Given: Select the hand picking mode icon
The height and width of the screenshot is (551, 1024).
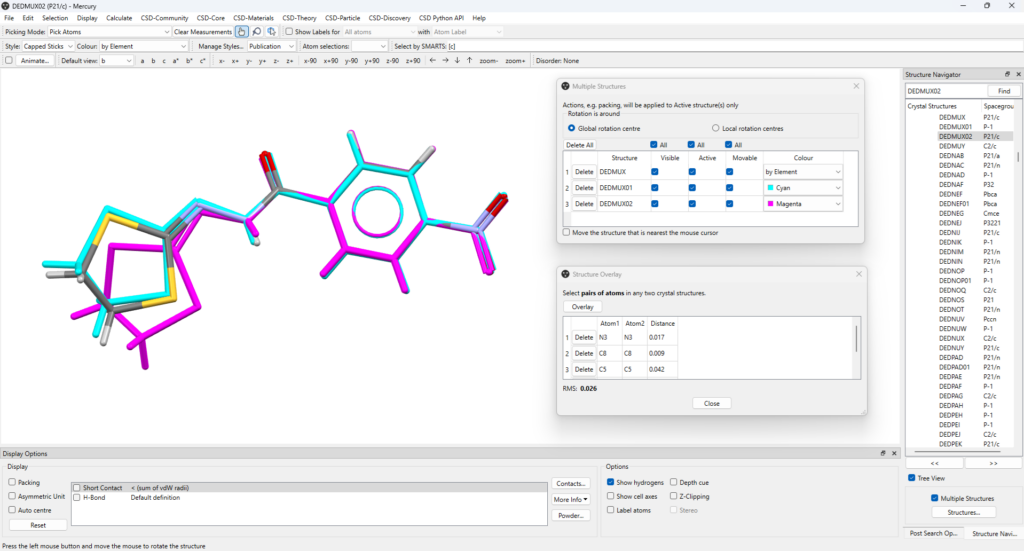Looking at the screenshot, I should [x=242, y=32].
